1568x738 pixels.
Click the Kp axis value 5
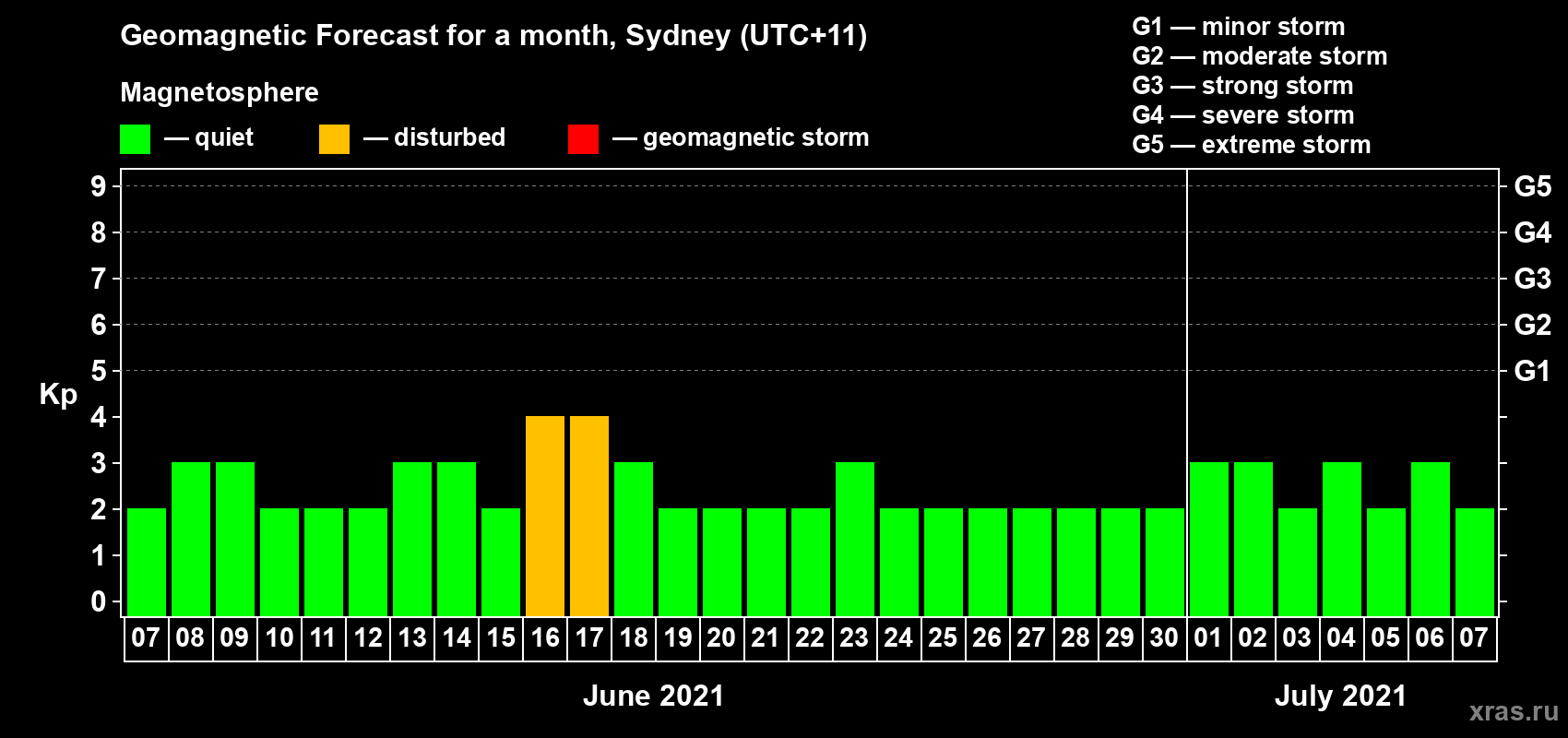[99, 371]
